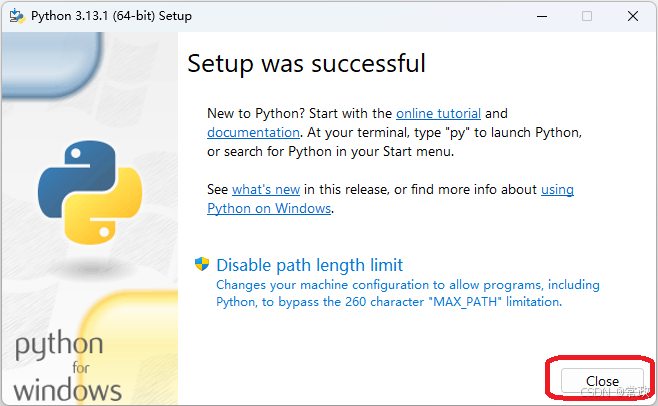Open the what's new link
This screenshot has height=406, width=658.
point(266,190)
